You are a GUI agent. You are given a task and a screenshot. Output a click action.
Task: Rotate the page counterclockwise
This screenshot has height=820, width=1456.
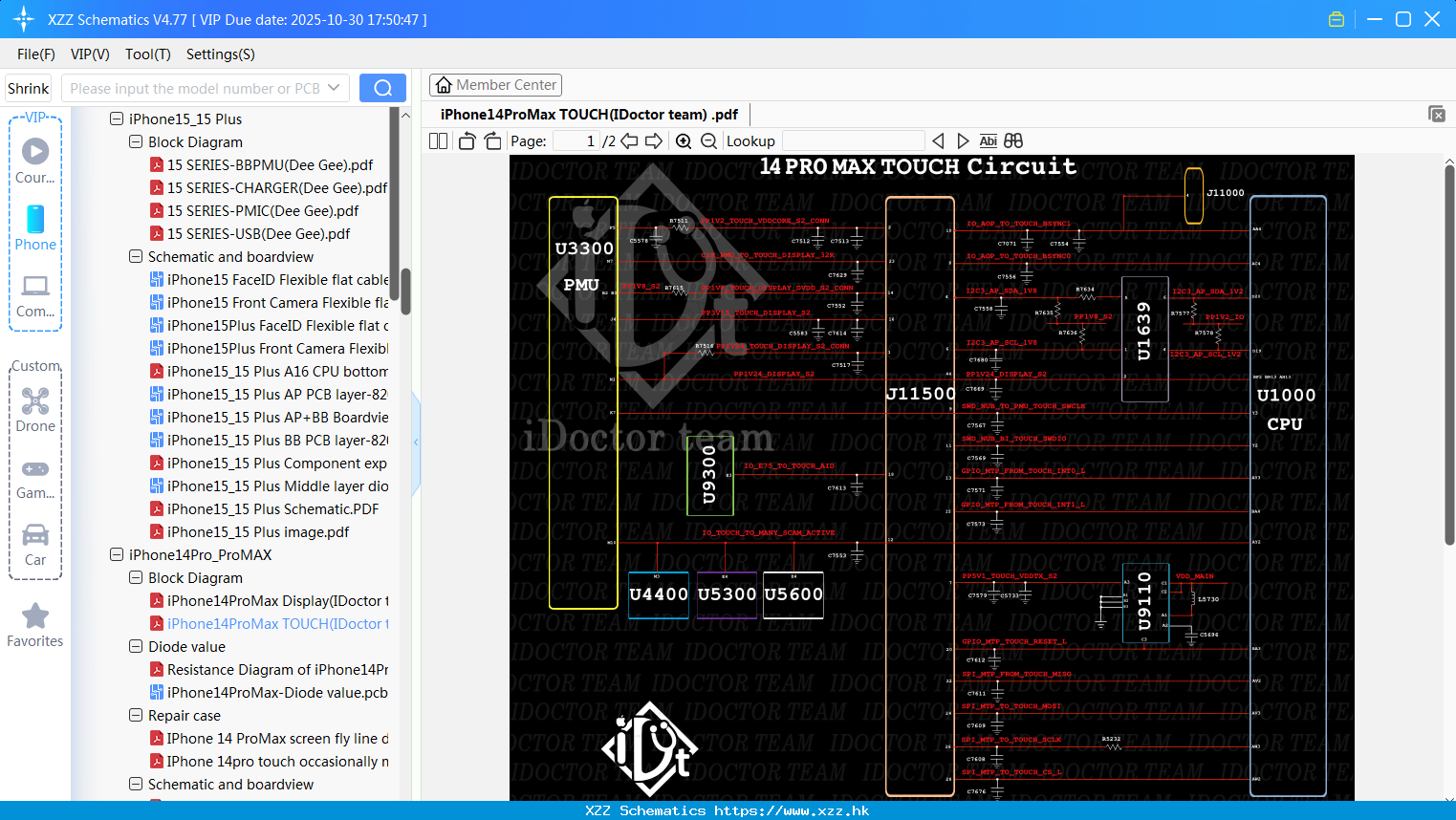(467, 140)
